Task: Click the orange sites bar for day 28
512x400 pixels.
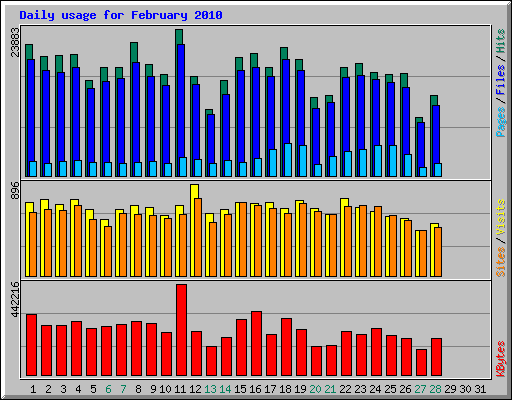Action: click(438, 252)
